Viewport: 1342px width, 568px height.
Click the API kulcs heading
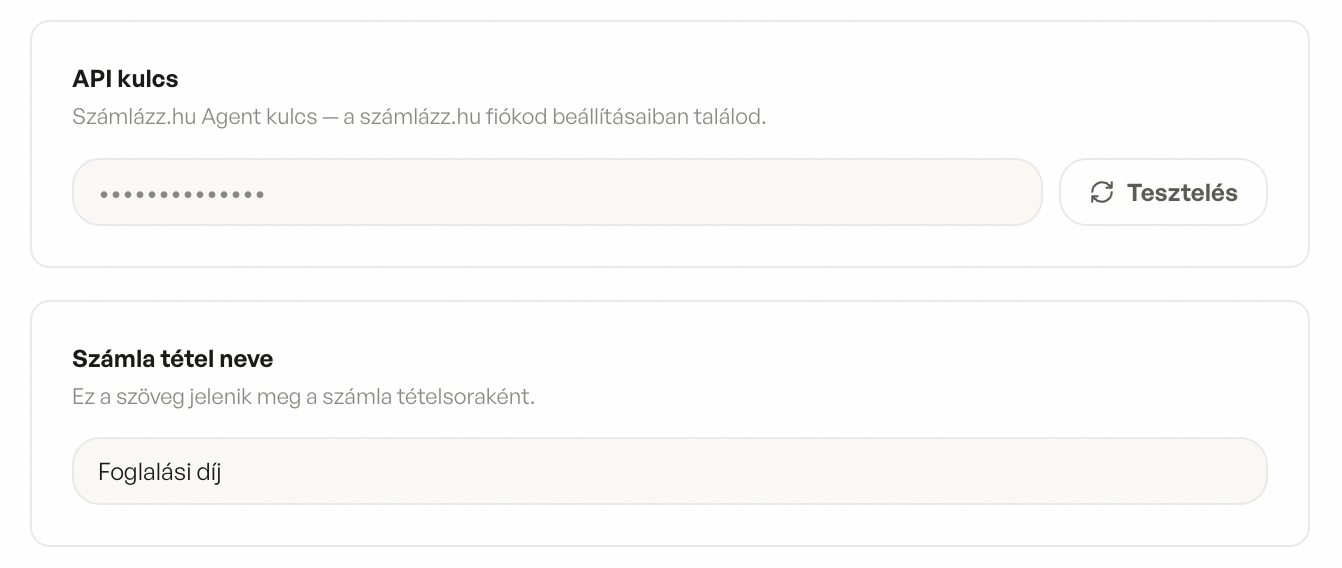click(125, 79)
